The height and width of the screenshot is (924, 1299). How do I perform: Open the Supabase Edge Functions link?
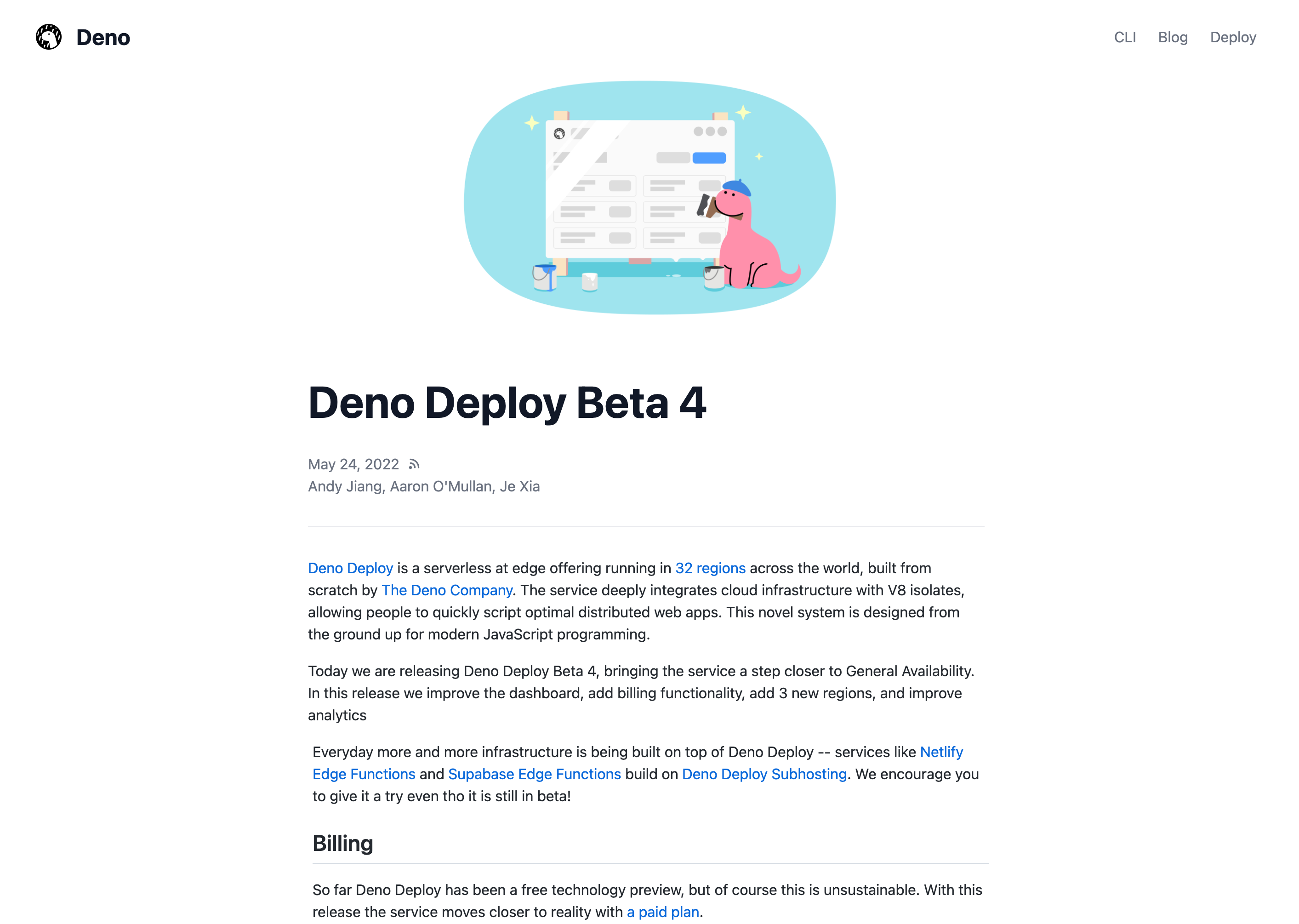(x=534, y=774)
